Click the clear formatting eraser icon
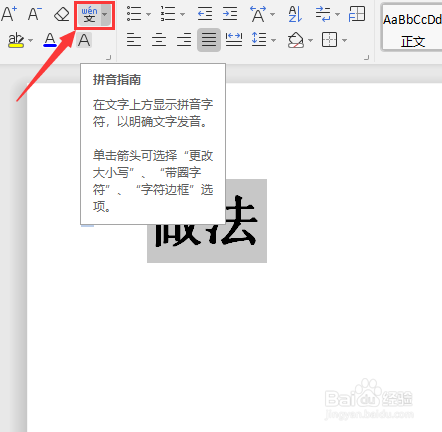The height and width of the screenshot is (432, 442). point(62,14)
